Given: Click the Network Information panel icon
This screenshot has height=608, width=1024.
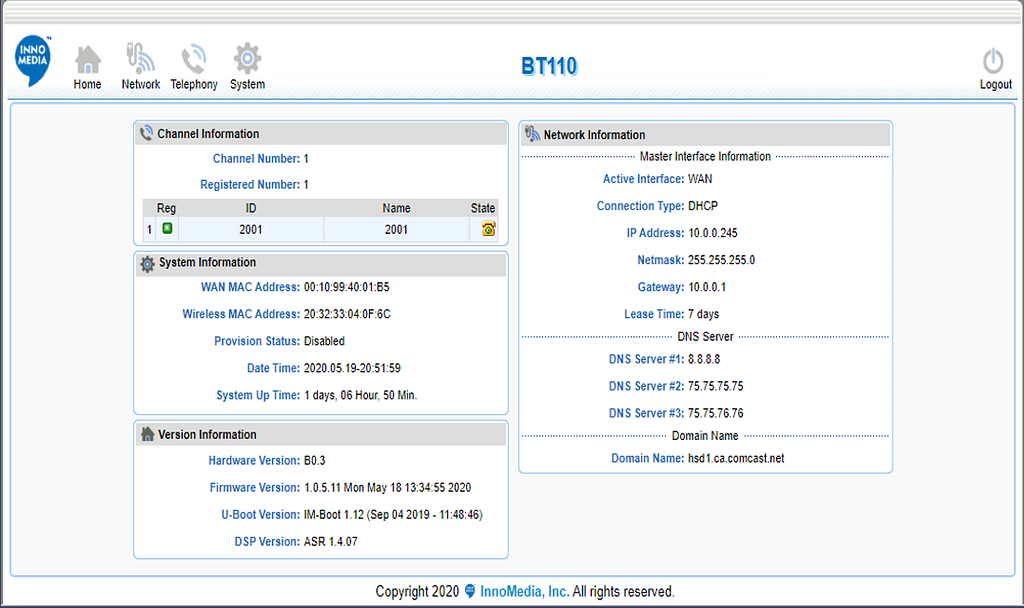Looking at the screenshot, I should coord(532,134).
